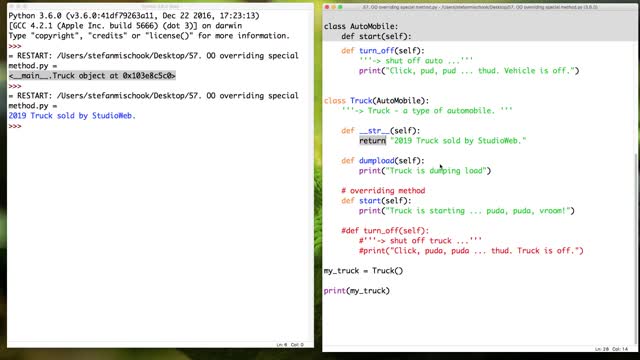Click 'def start(self):' under class AutoMobile
Image resolution: width=640 pixels, height=360 pixels.
[376, 36]
